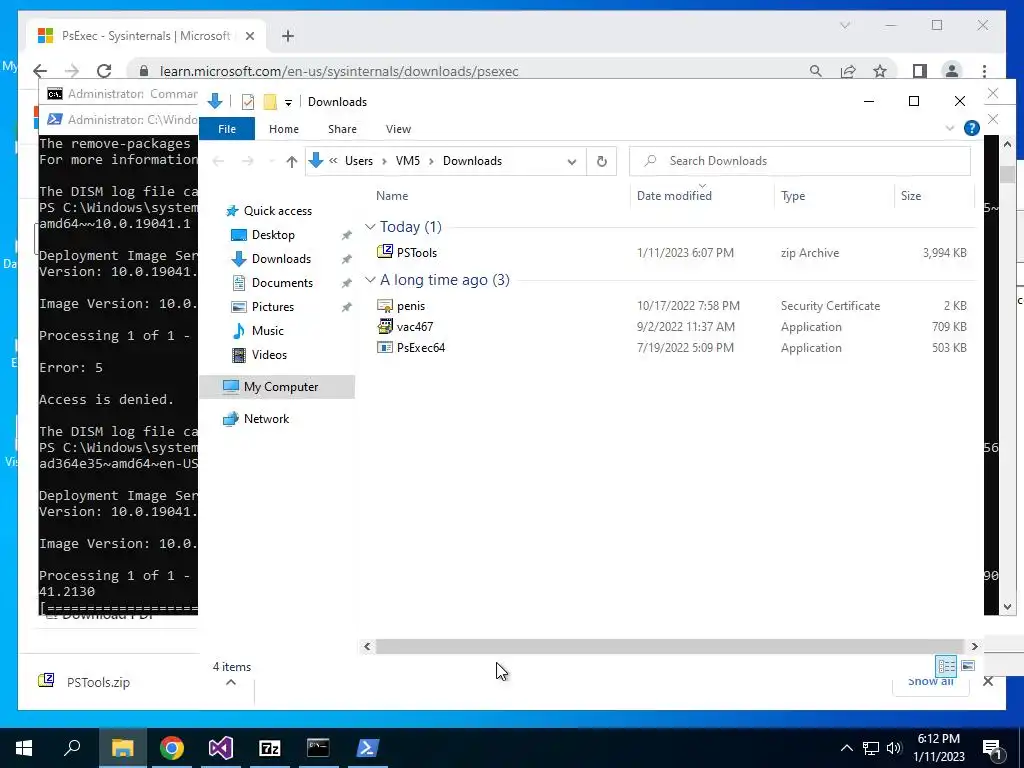Collapse the Today group
This screenshot has width=1024, height=768.
tap(370, 227)
